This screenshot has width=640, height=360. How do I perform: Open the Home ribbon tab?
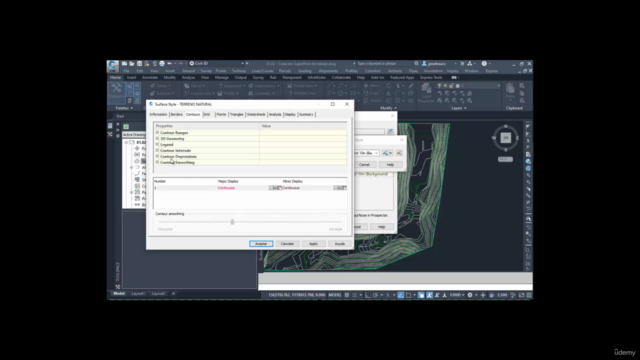click(116, 78)
